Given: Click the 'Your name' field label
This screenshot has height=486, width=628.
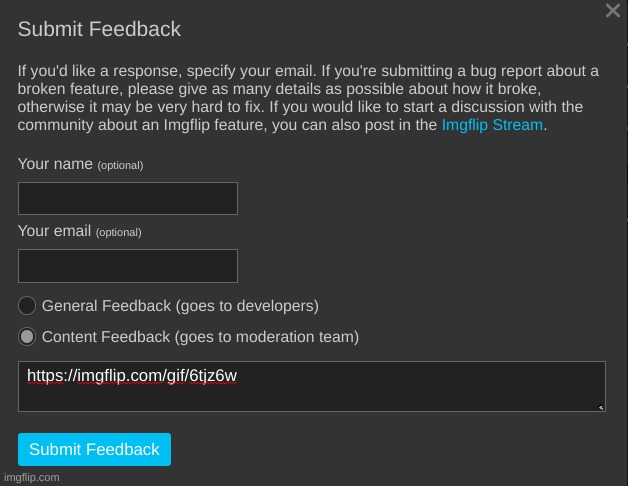Looking at the screenshot, I should 55,164.
